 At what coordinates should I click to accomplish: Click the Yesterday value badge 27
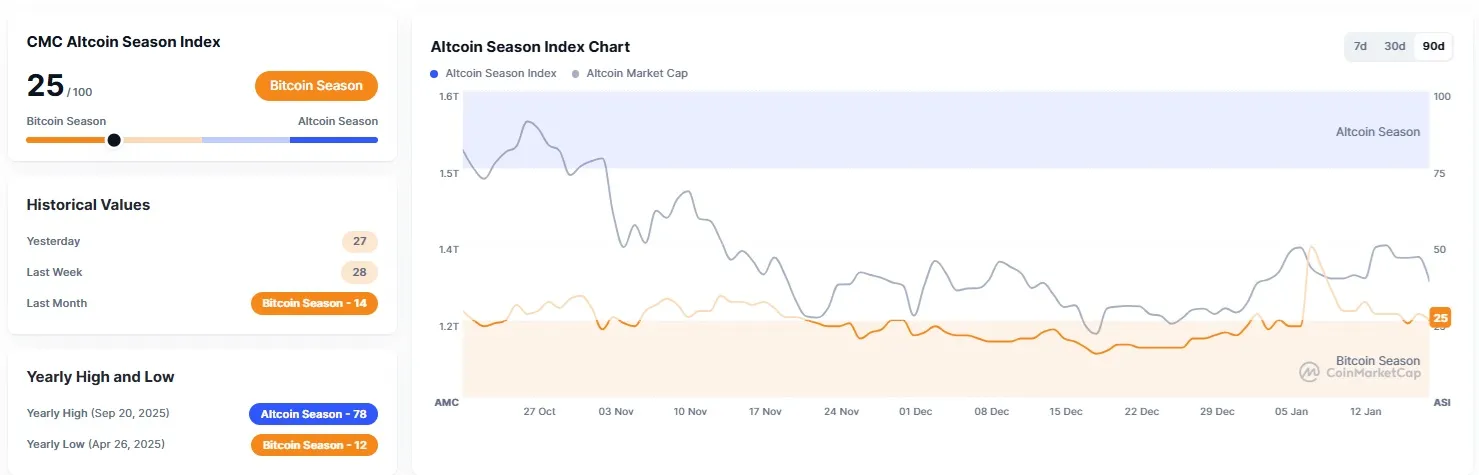point(359,241)
